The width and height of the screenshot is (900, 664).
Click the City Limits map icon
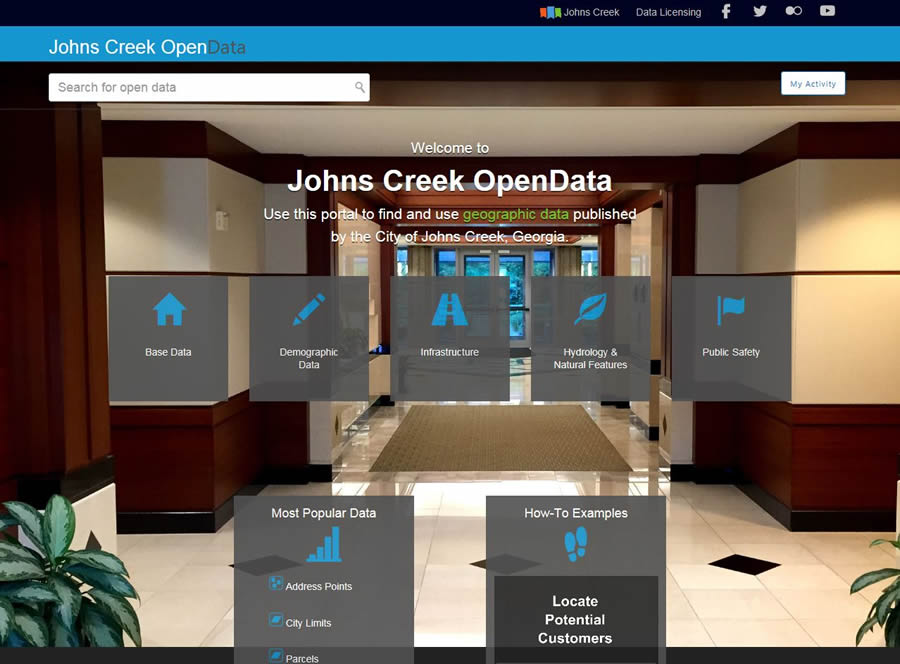click(x=274, y=621)
